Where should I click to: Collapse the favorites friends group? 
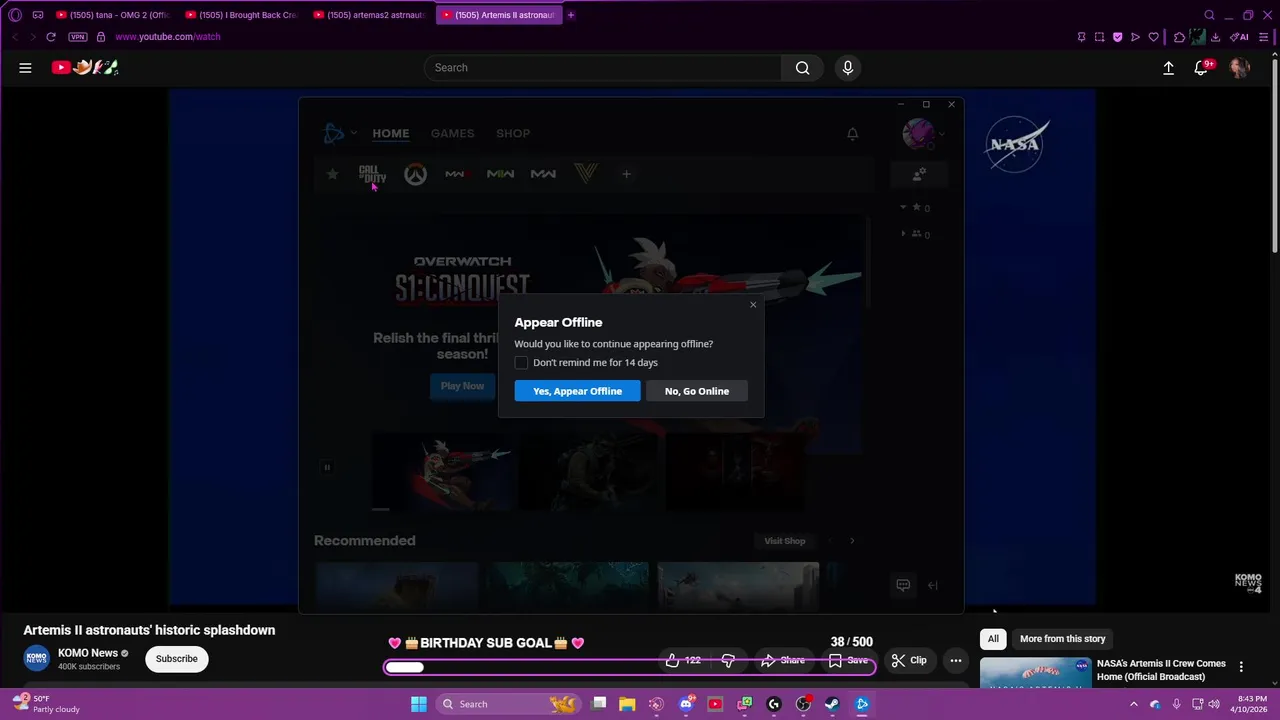[x=903, y=207]
